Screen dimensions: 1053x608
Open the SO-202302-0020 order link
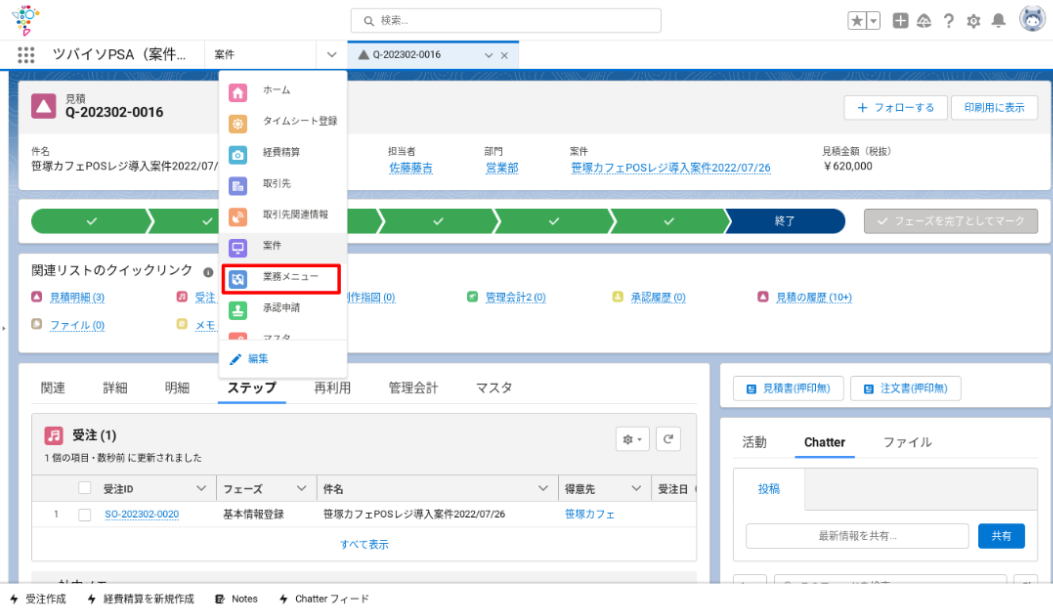tap(141, 515)
